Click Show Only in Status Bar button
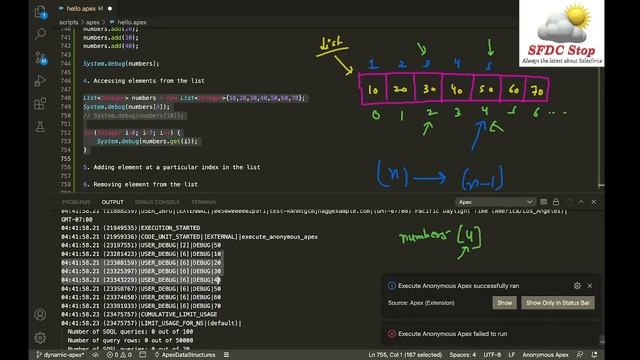The image size is (640, 360). pyautogui.click(x=558, y=303)
